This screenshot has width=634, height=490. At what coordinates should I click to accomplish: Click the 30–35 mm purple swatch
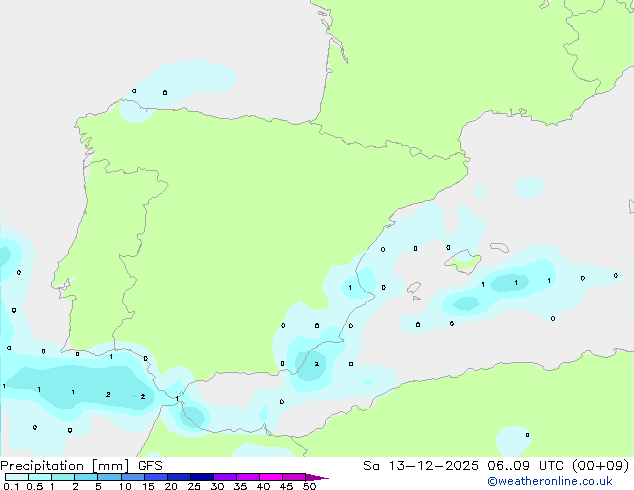pos(225,477)
